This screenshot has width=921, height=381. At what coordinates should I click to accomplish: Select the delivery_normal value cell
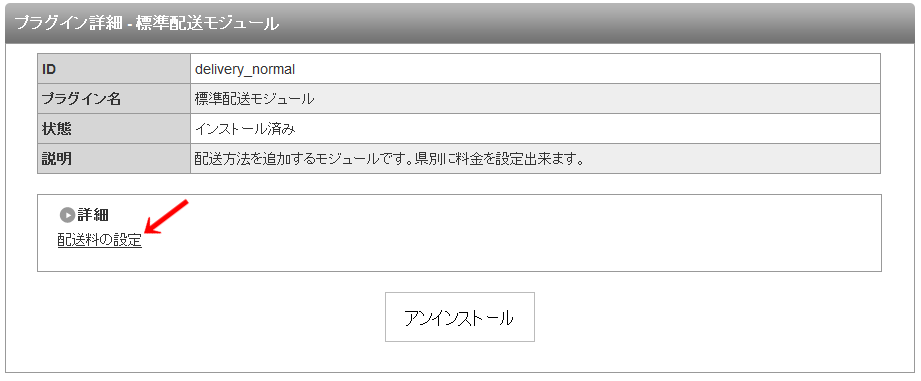point(535,69)
